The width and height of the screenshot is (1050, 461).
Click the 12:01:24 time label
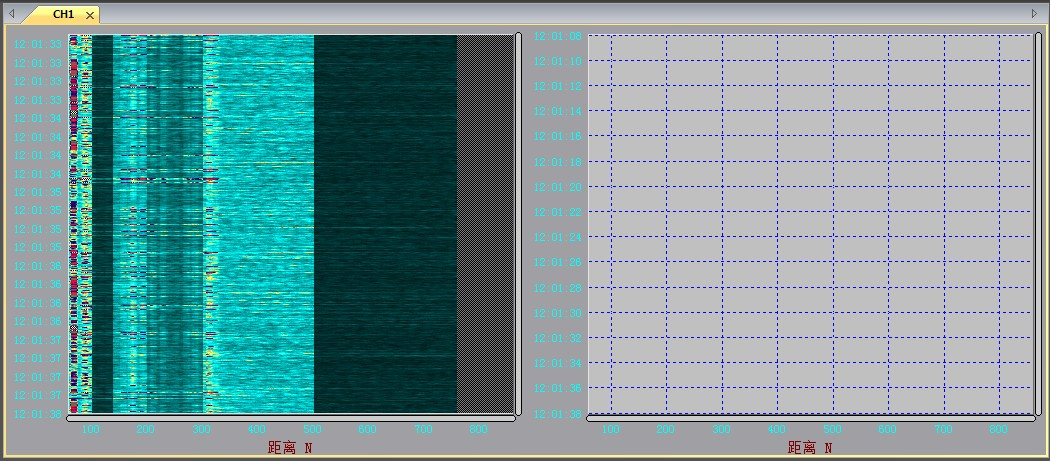[558, 237]
